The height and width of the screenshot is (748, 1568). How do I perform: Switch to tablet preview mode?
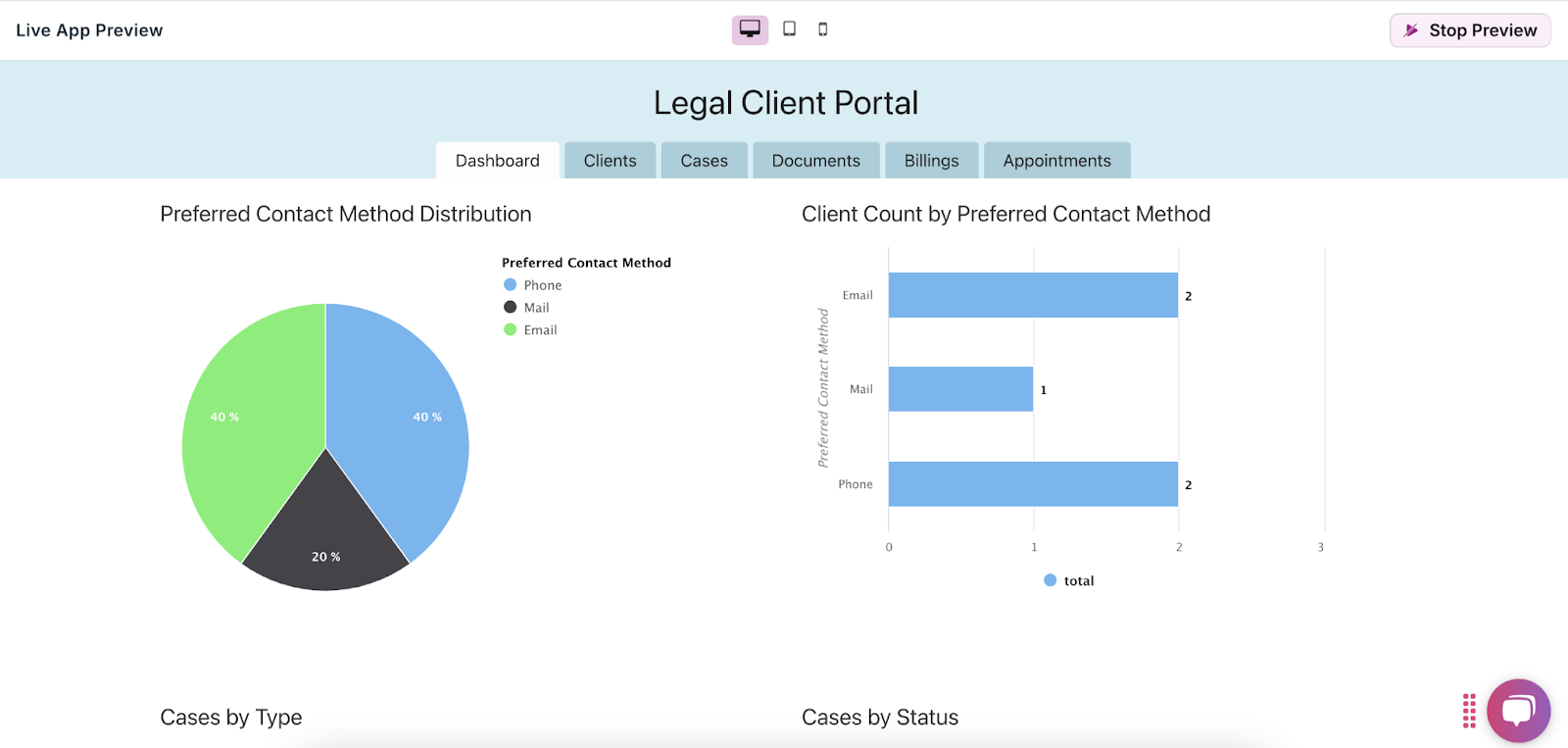[x=789, y=29]
